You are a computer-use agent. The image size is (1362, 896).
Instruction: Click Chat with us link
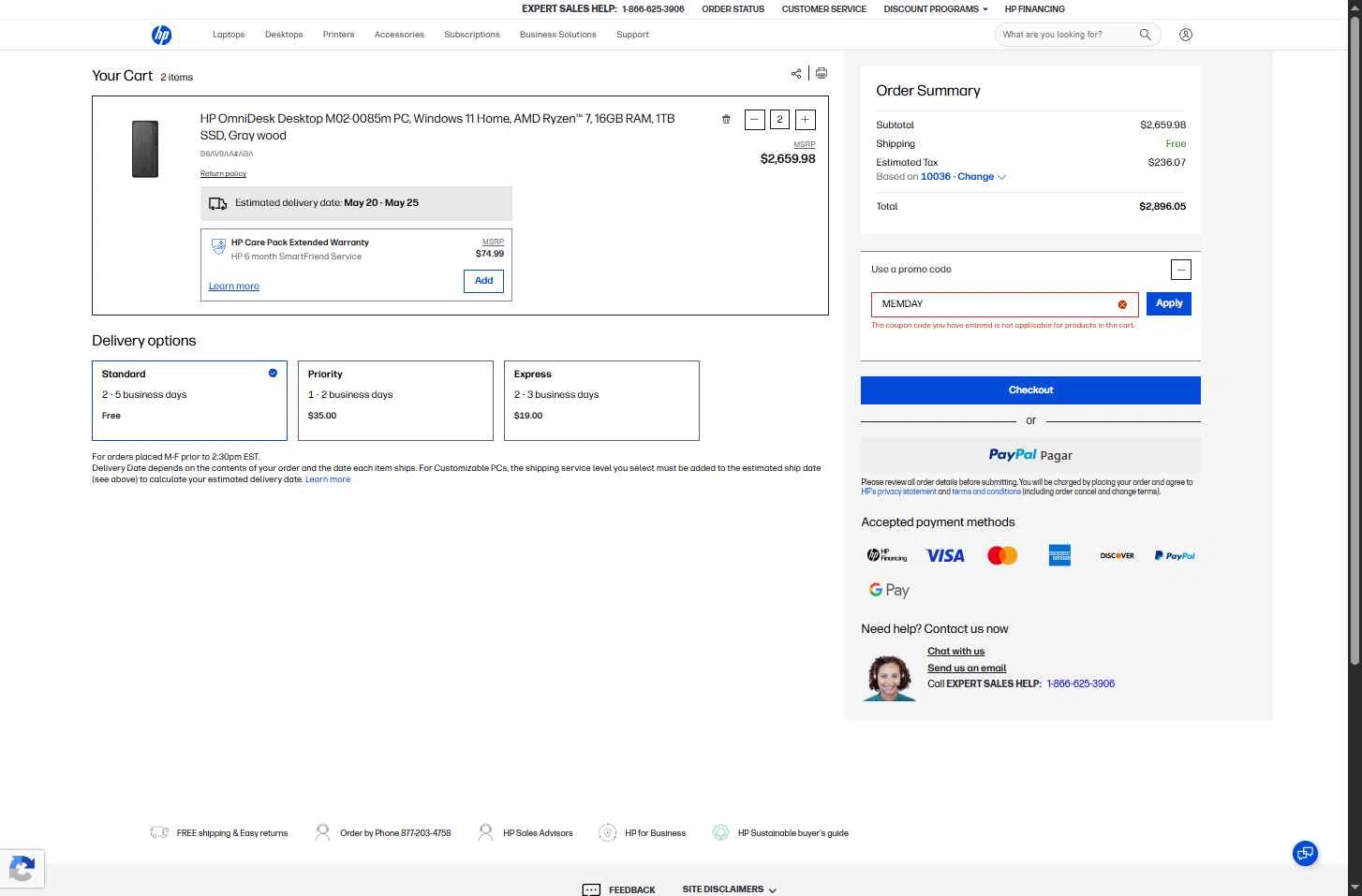[955, 652]
